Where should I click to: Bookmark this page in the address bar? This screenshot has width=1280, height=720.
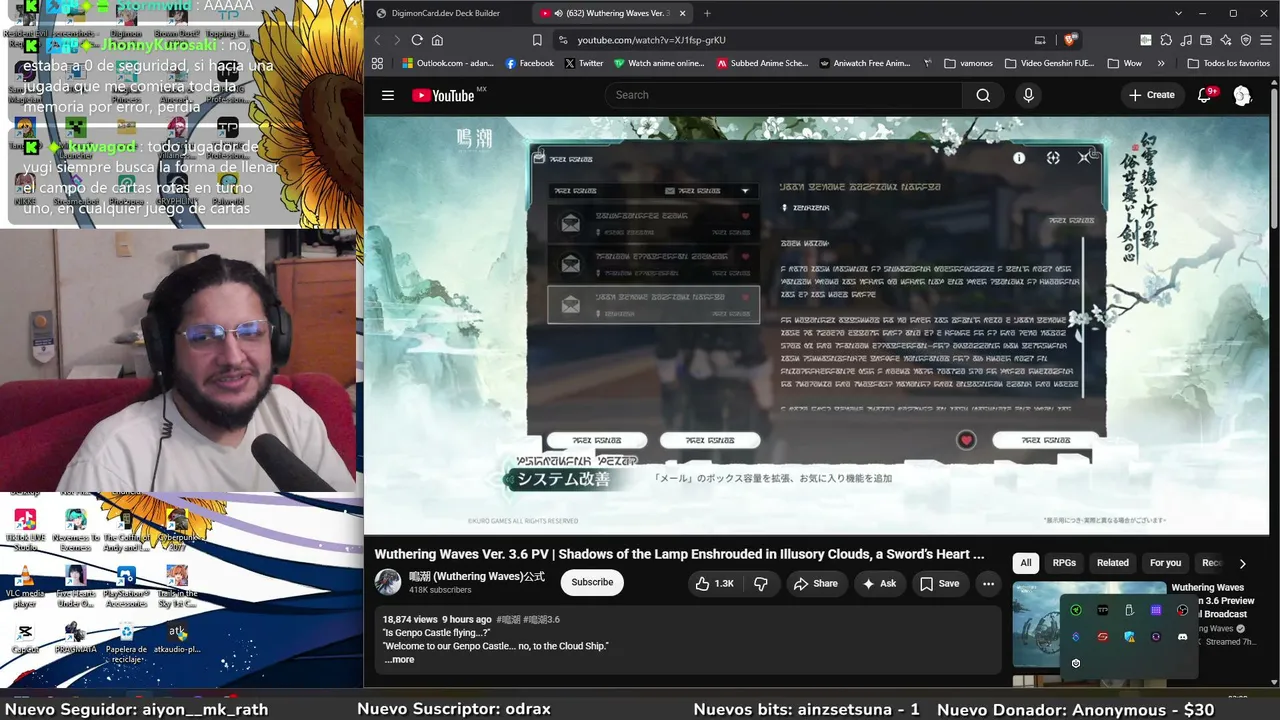coord(537,40)
